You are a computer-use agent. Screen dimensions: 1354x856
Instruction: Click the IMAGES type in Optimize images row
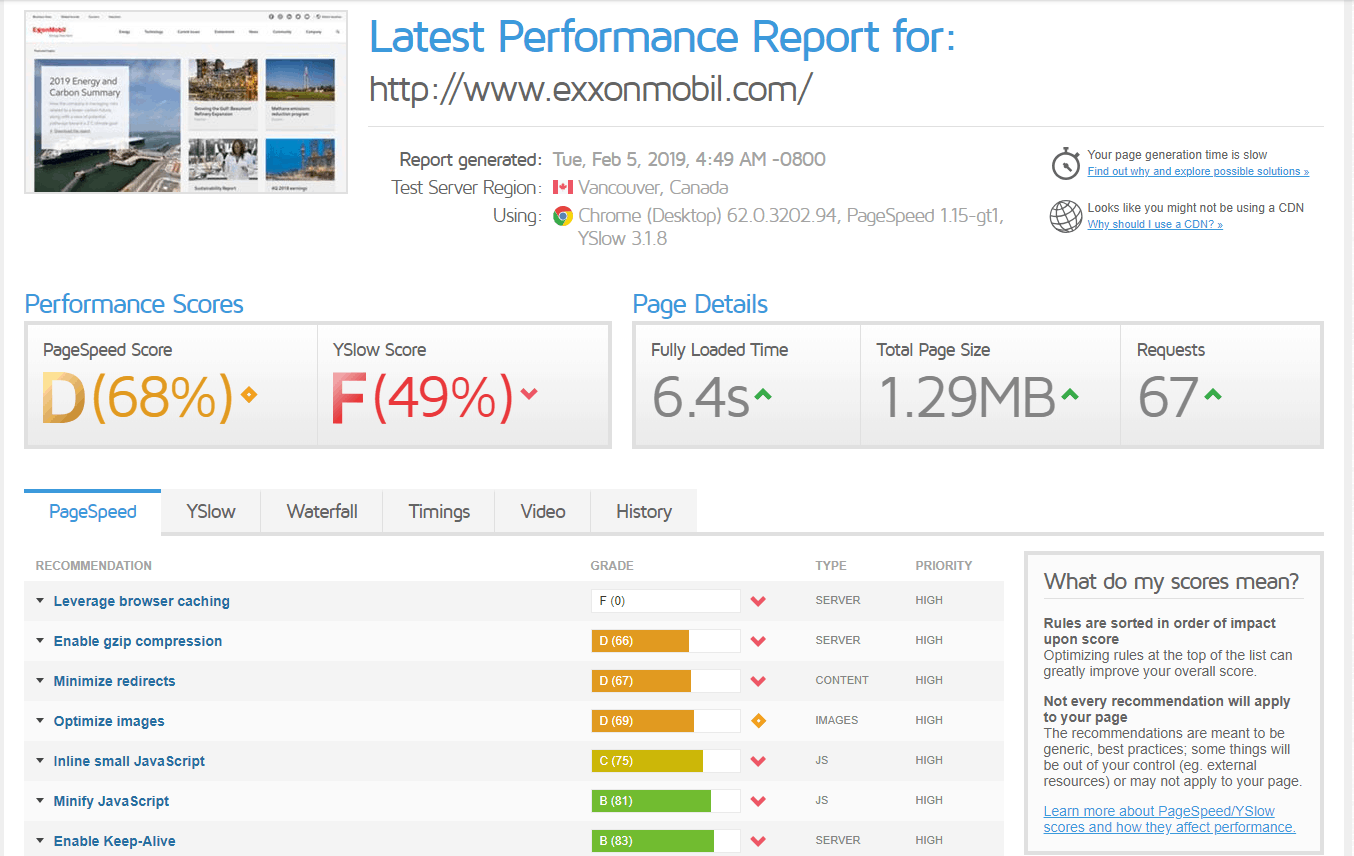837,720
